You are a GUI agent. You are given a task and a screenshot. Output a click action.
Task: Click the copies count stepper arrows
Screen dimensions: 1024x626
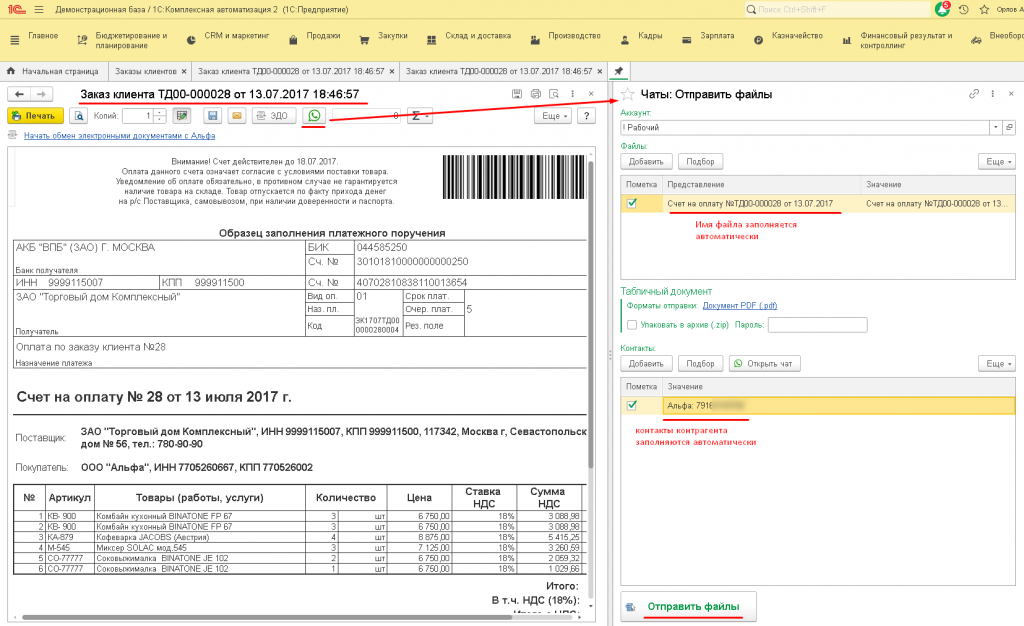point(160,116)
